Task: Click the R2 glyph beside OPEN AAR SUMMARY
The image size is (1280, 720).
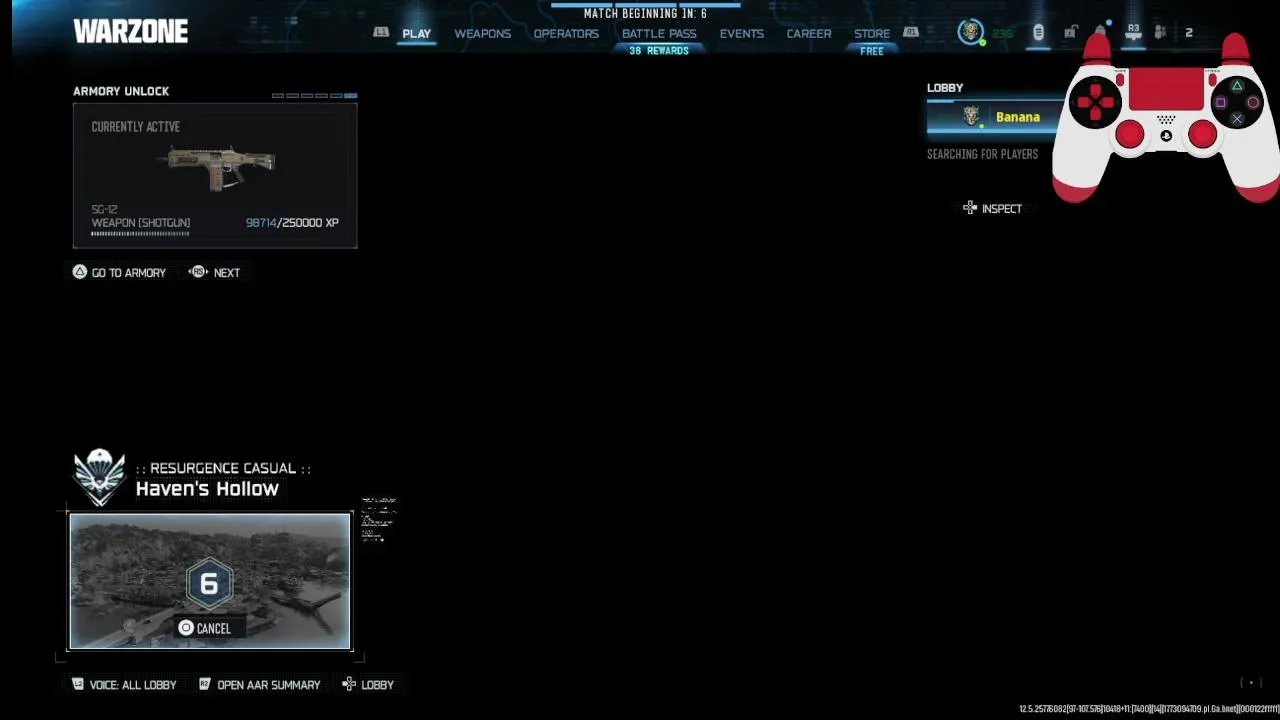Action: click(x=205, y=684)
